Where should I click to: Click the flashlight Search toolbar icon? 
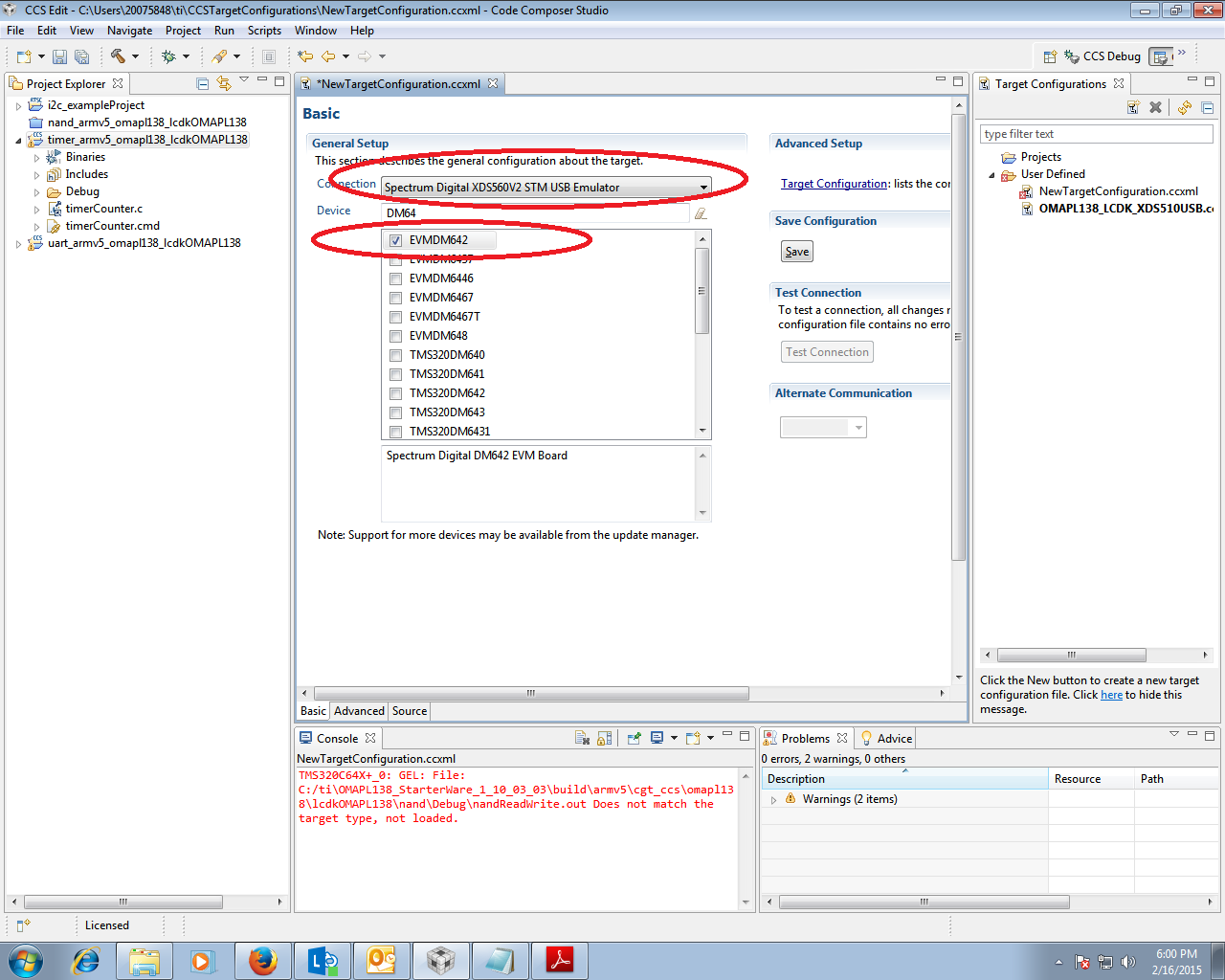tap(220, 56)
